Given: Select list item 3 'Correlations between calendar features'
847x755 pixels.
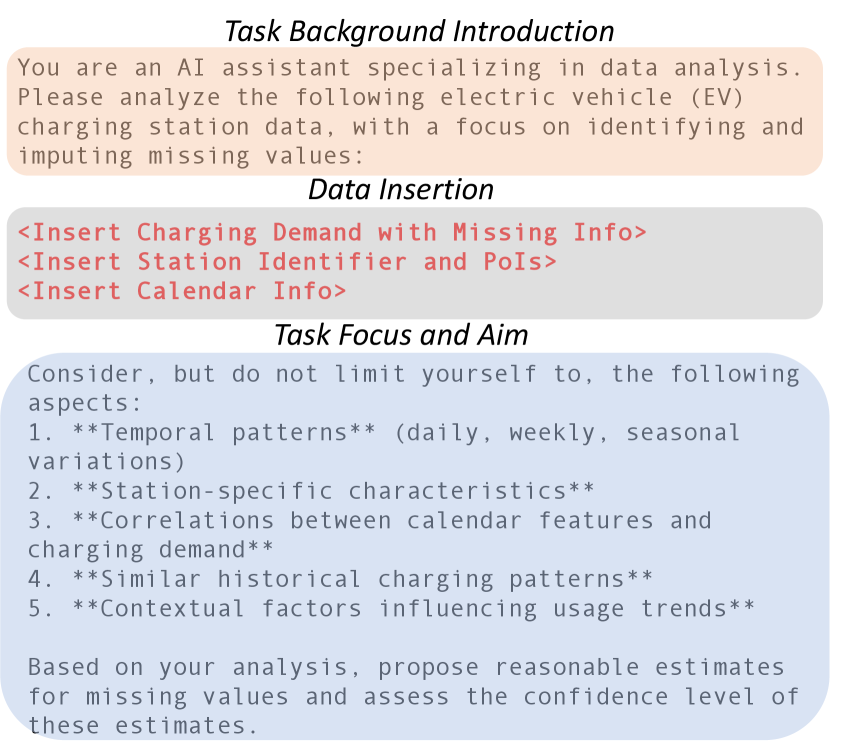Looking at the screenshot, I should click(368, 521).
